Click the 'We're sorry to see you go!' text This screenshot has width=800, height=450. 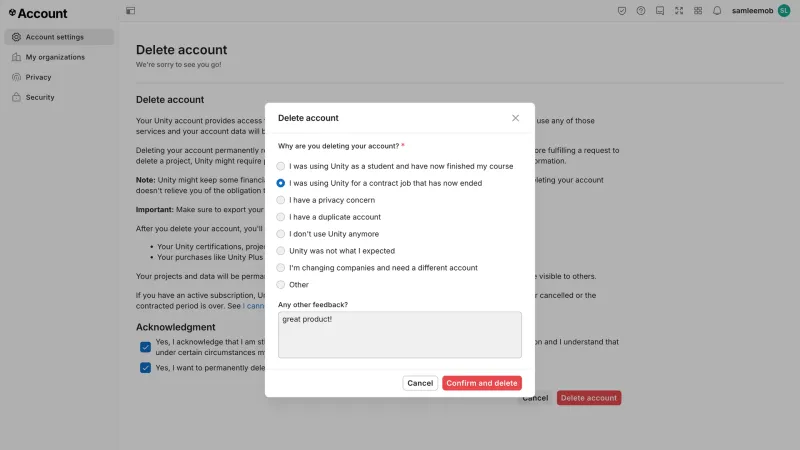(179, 65)
